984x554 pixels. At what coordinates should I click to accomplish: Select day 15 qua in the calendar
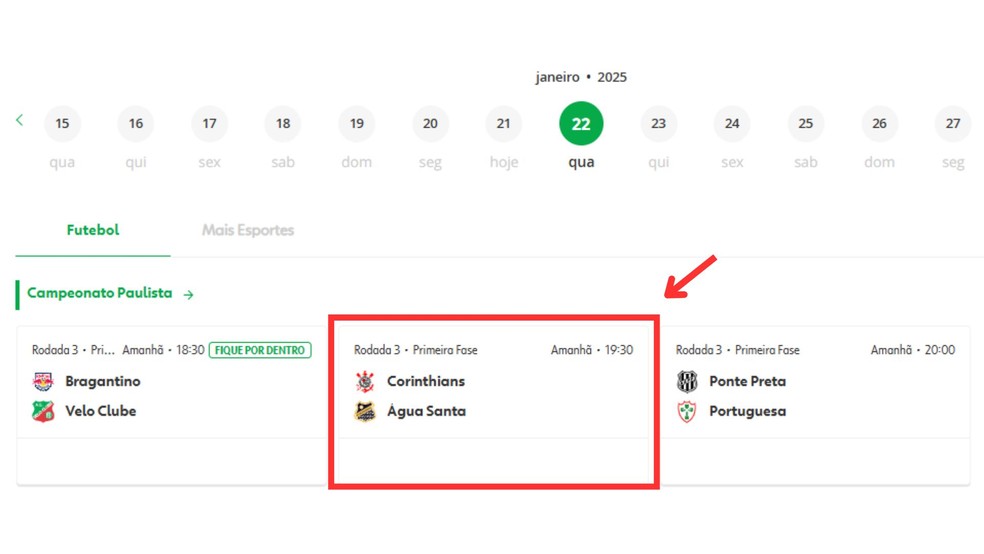coord(62,124)
